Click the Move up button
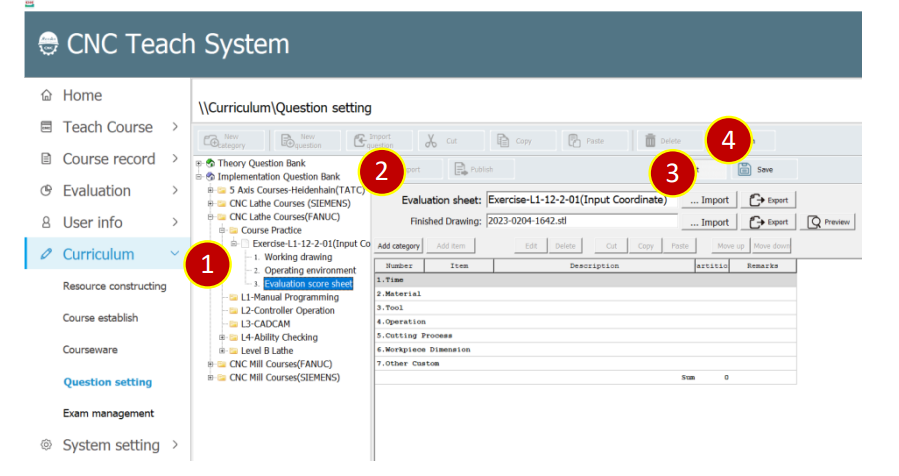 pyautogui.click(x=730, y=246)
